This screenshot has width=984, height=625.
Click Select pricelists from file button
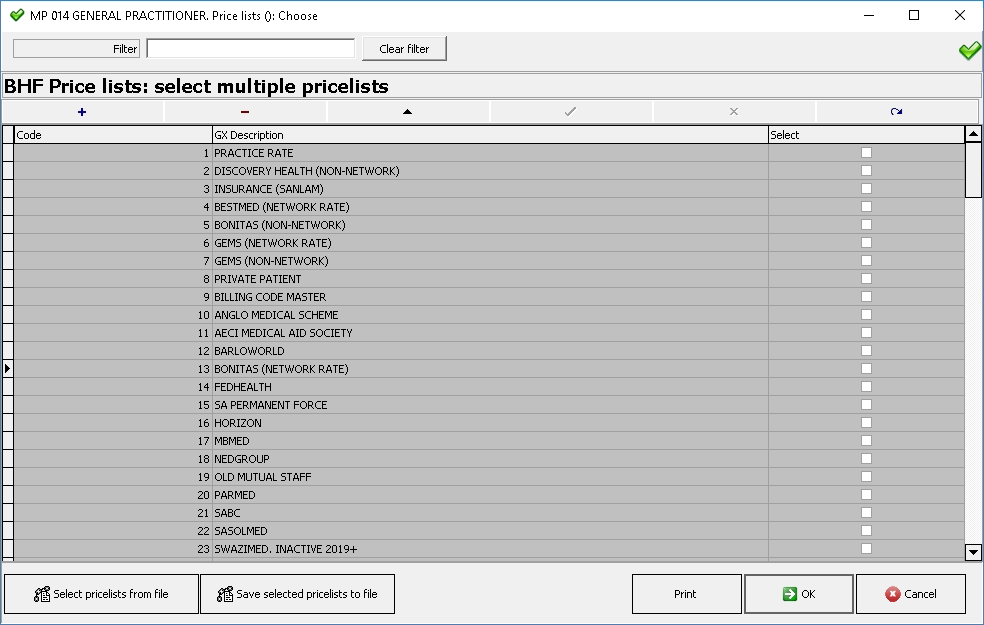tap(101, 594)
